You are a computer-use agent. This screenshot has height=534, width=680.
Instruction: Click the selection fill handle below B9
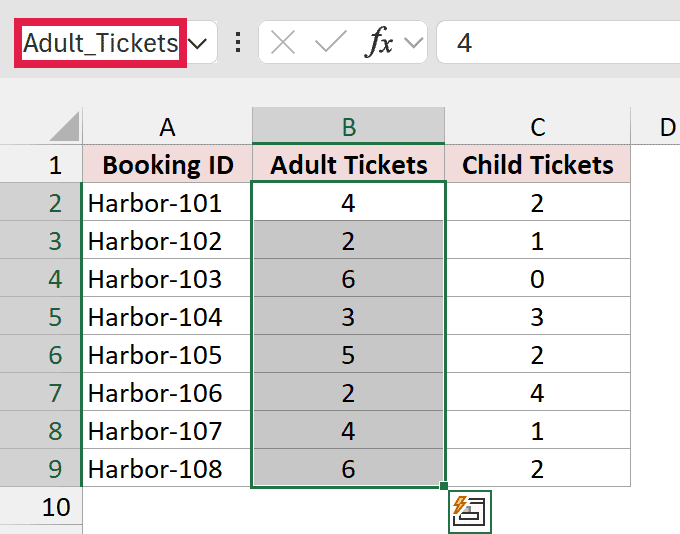tap(444, 485)
